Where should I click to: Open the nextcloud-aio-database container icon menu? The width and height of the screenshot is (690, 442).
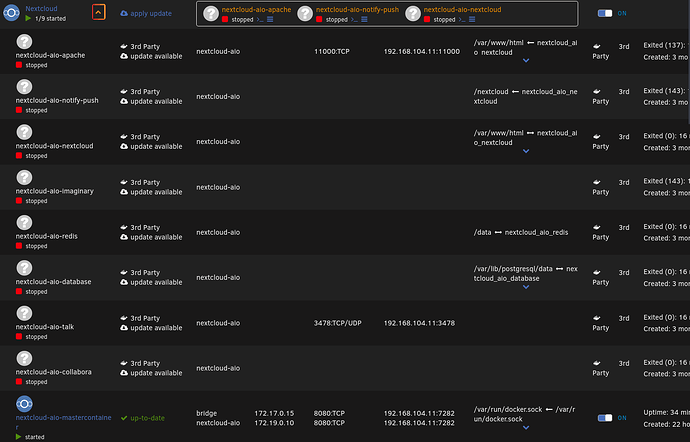[25, 268]
